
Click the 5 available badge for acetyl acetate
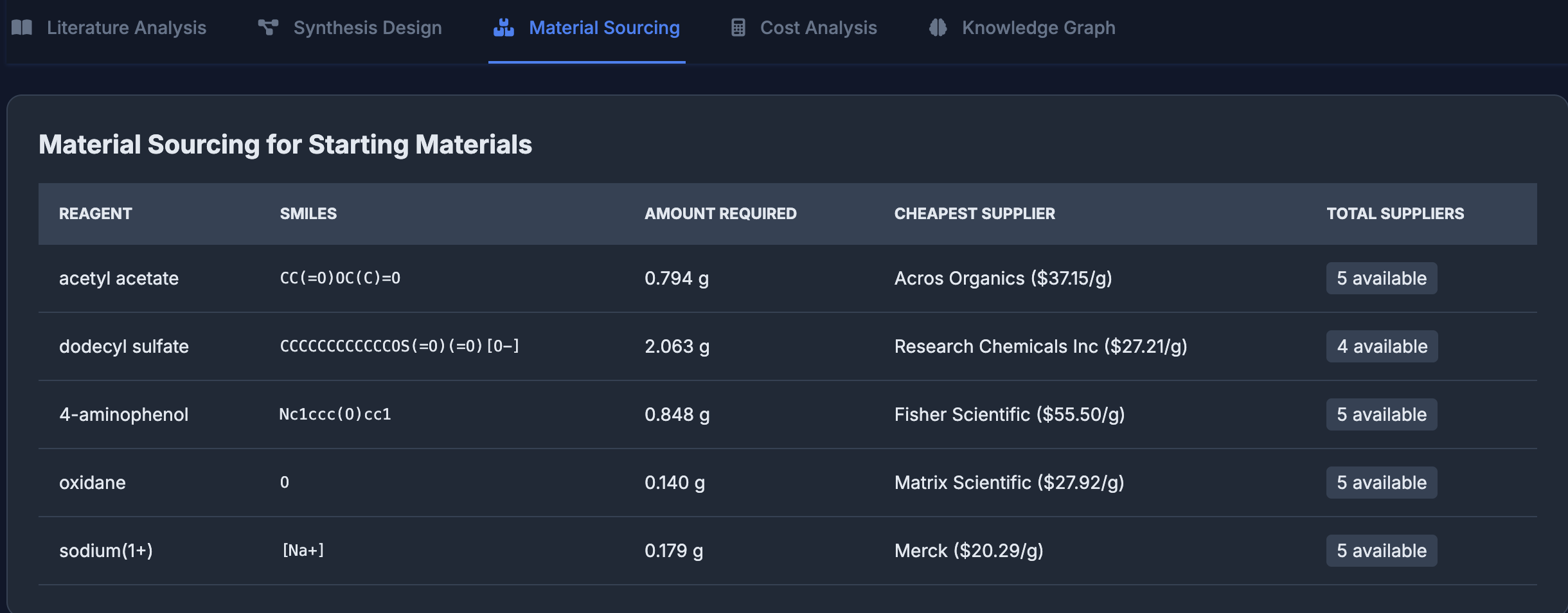1380,278
